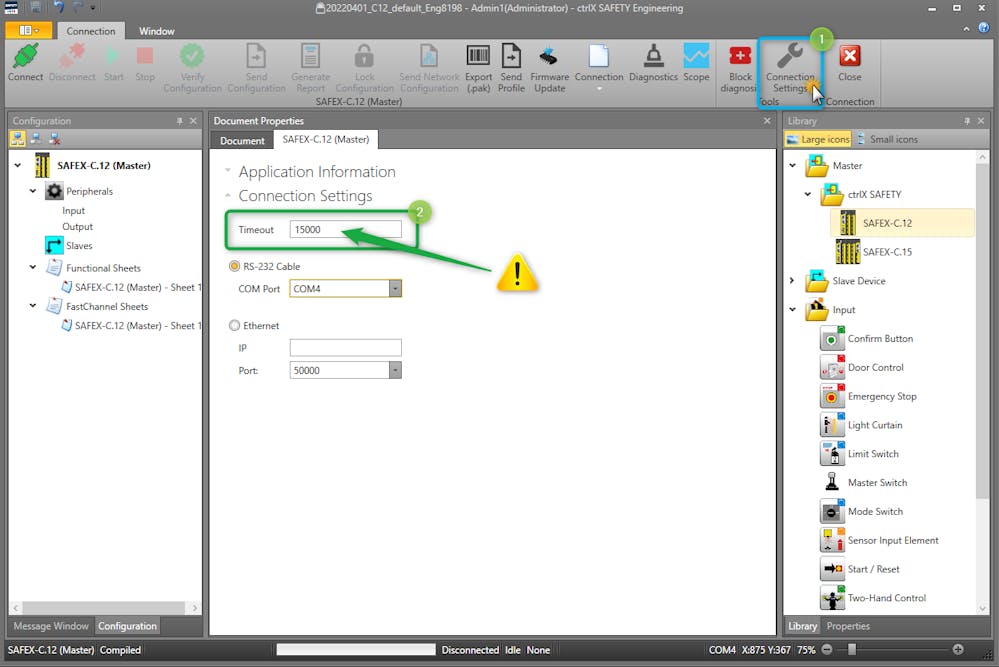Click the Ethernet IP input field
The width and height of the screenshot is (999, 667).
(x=345, y=347)
